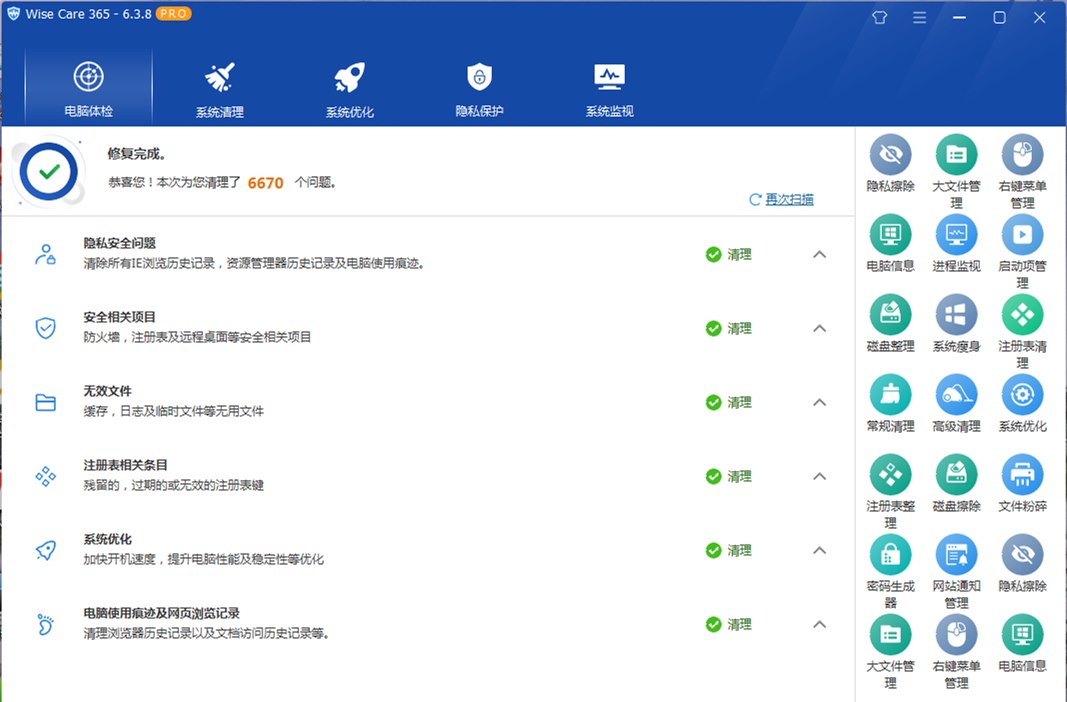Image resolution: width=1067 pixels, height=702 pixels.
Task: Click 清理 status on 电脑使用痕迹 row
Action: click(x=729, y=624)
